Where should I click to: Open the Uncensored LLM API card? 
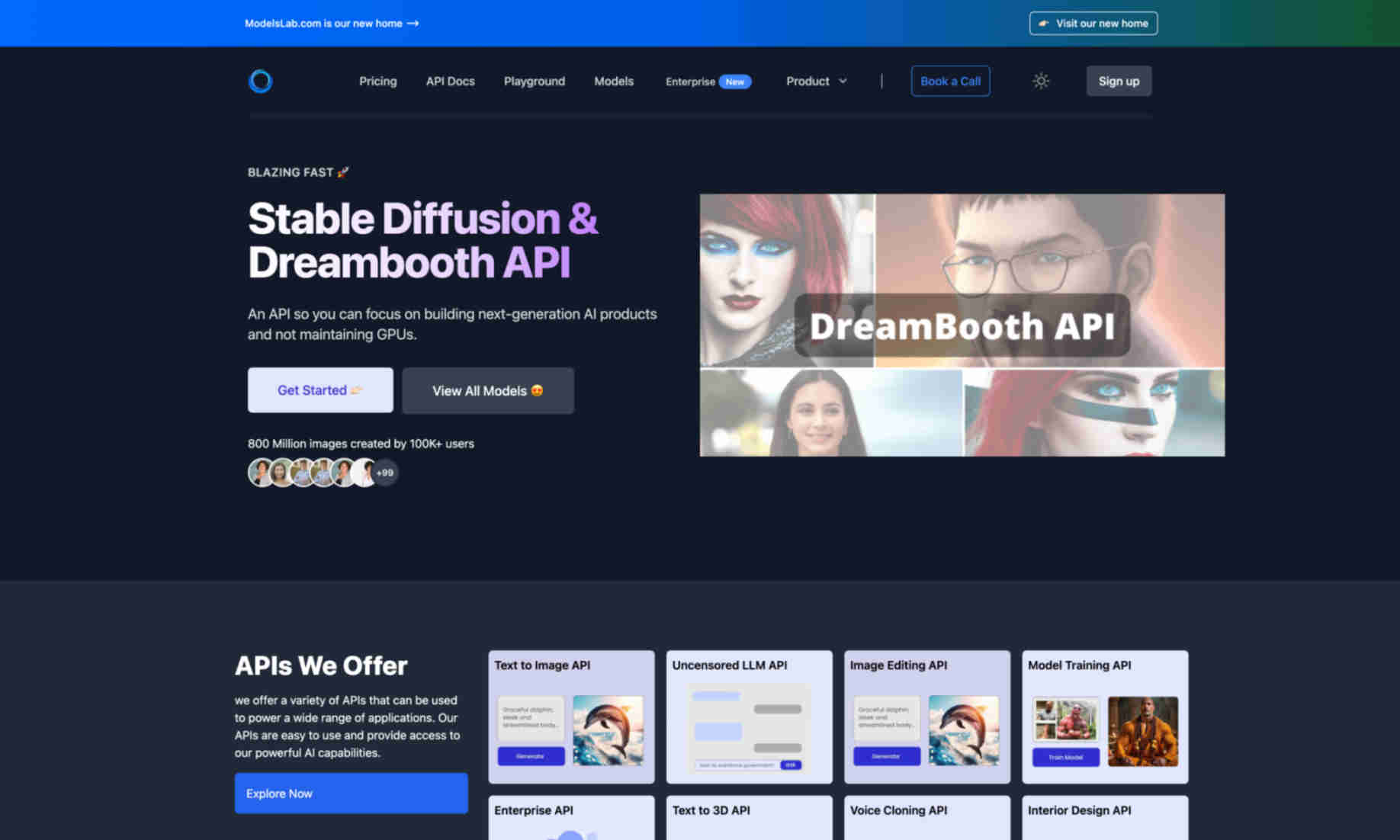(749, 717)
